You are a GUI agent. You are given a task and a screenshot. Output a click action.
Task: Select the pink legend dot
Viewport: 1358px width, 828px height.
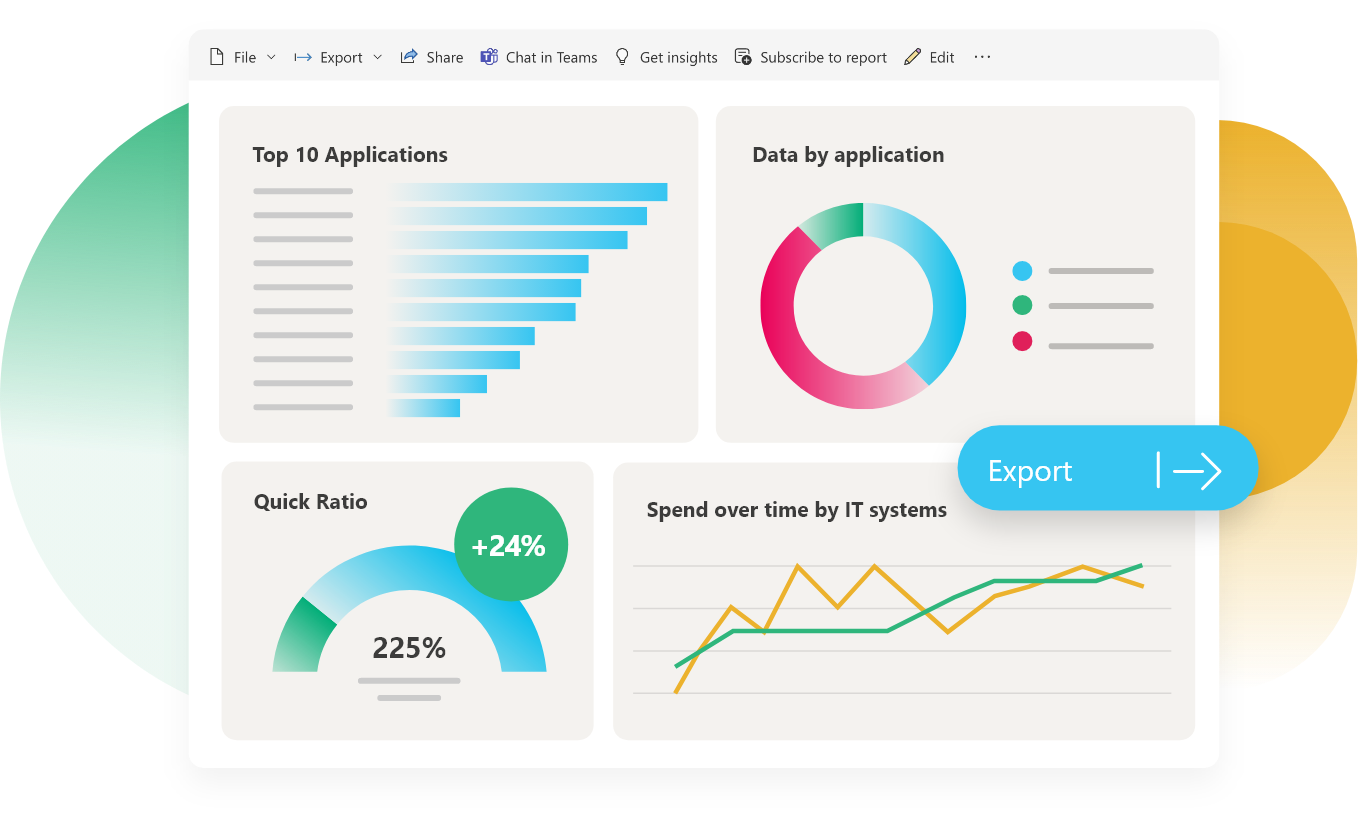(1022, 342)
